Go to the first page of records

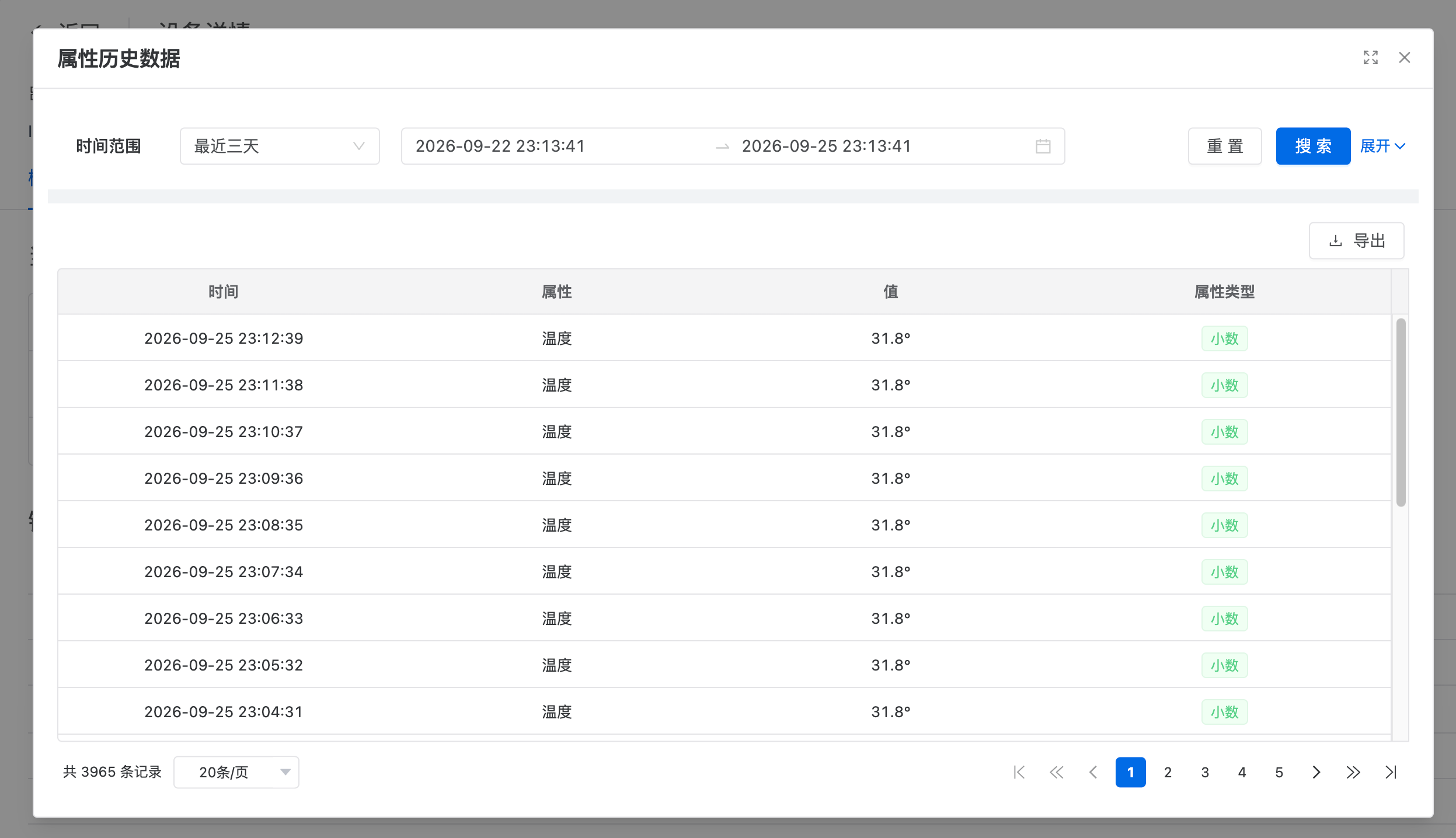(1019, 772)
